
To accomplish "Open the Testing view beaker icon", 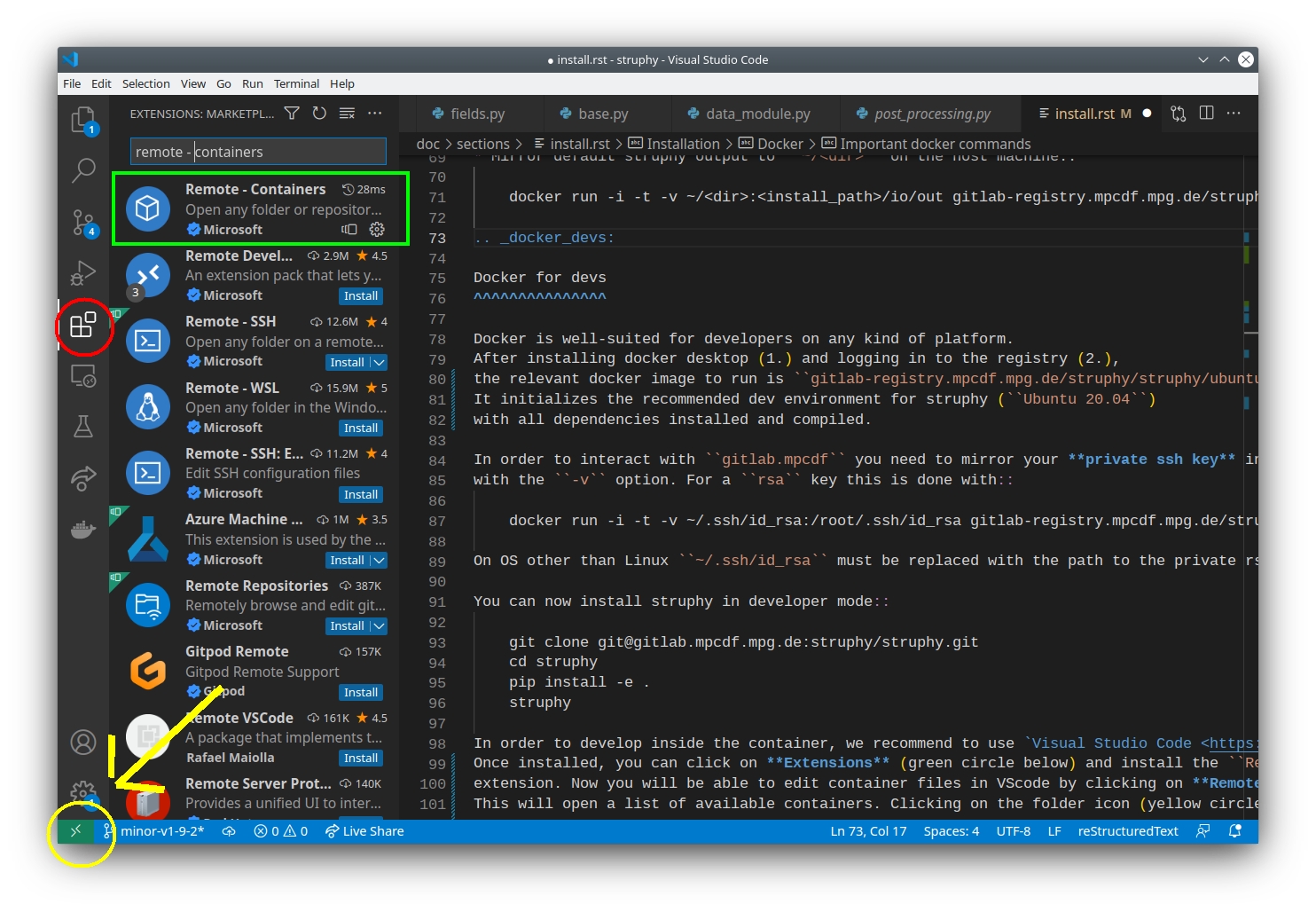I will tap(83, 426).
